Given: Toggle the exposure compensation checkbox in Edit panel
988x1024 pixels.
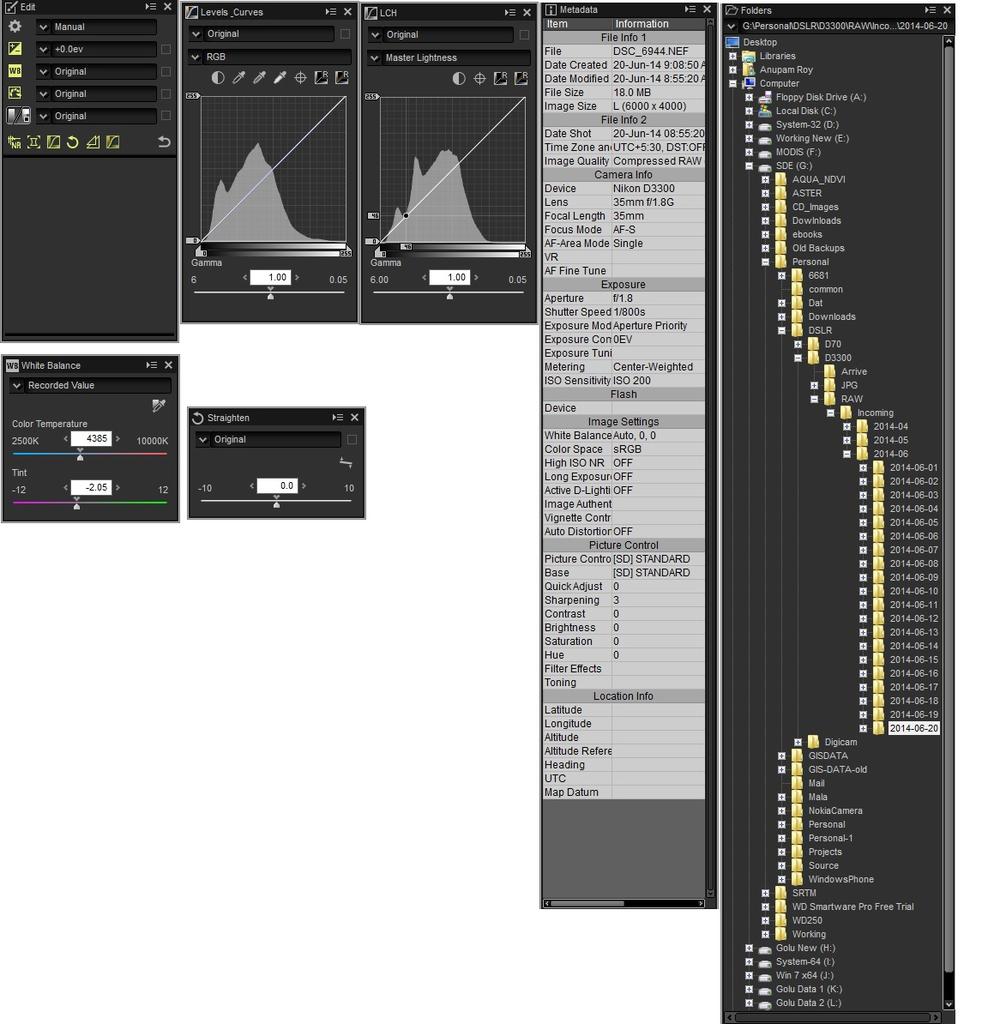Looking at the screenshot, I should coord(166,49).
